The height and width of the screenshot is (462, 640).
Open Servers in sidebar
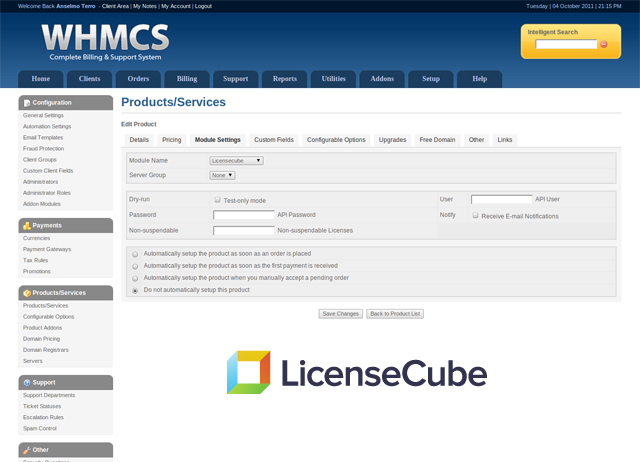coord(33,361)
